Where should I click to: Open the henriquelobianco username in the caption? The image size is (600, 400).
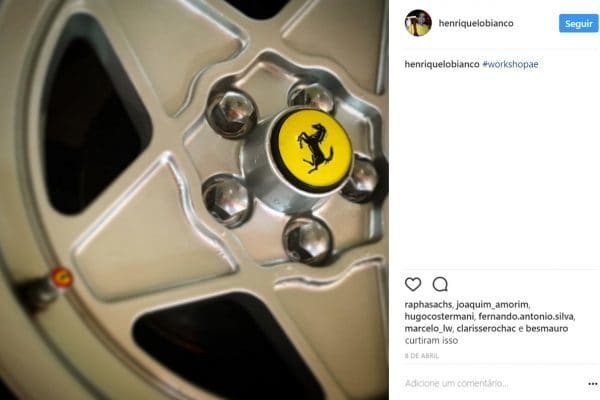coord(442,64)
